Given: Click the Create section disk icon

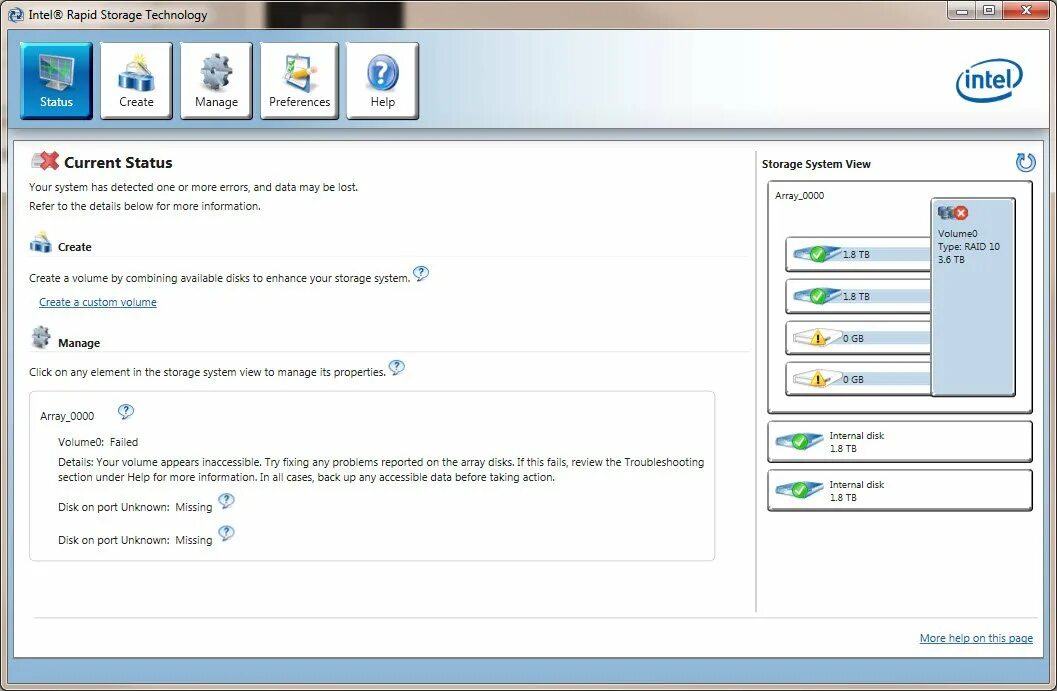Looking at the screenshot, I should (40, 242).
